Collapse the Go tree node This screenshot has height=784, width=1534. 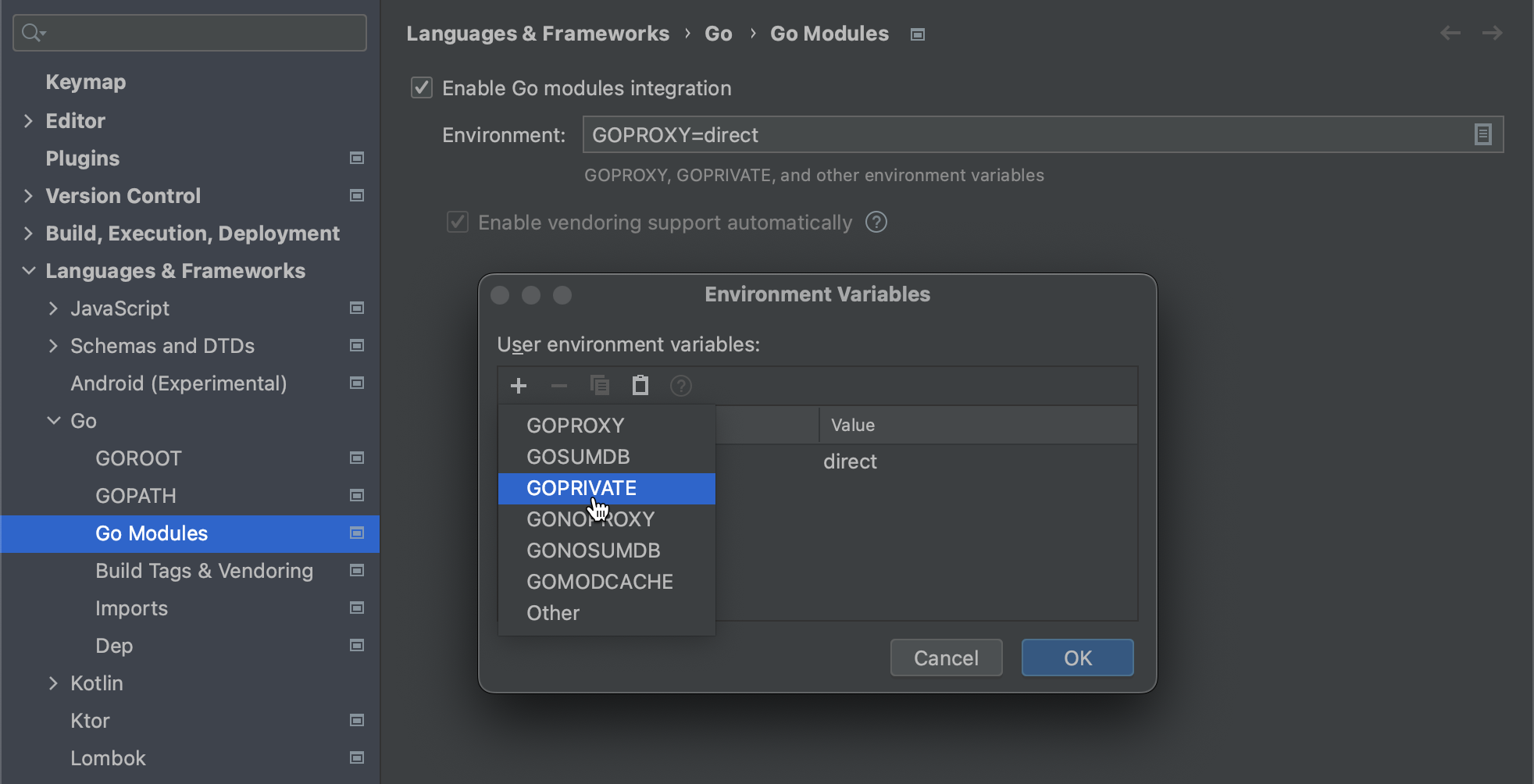pos(52,420)
